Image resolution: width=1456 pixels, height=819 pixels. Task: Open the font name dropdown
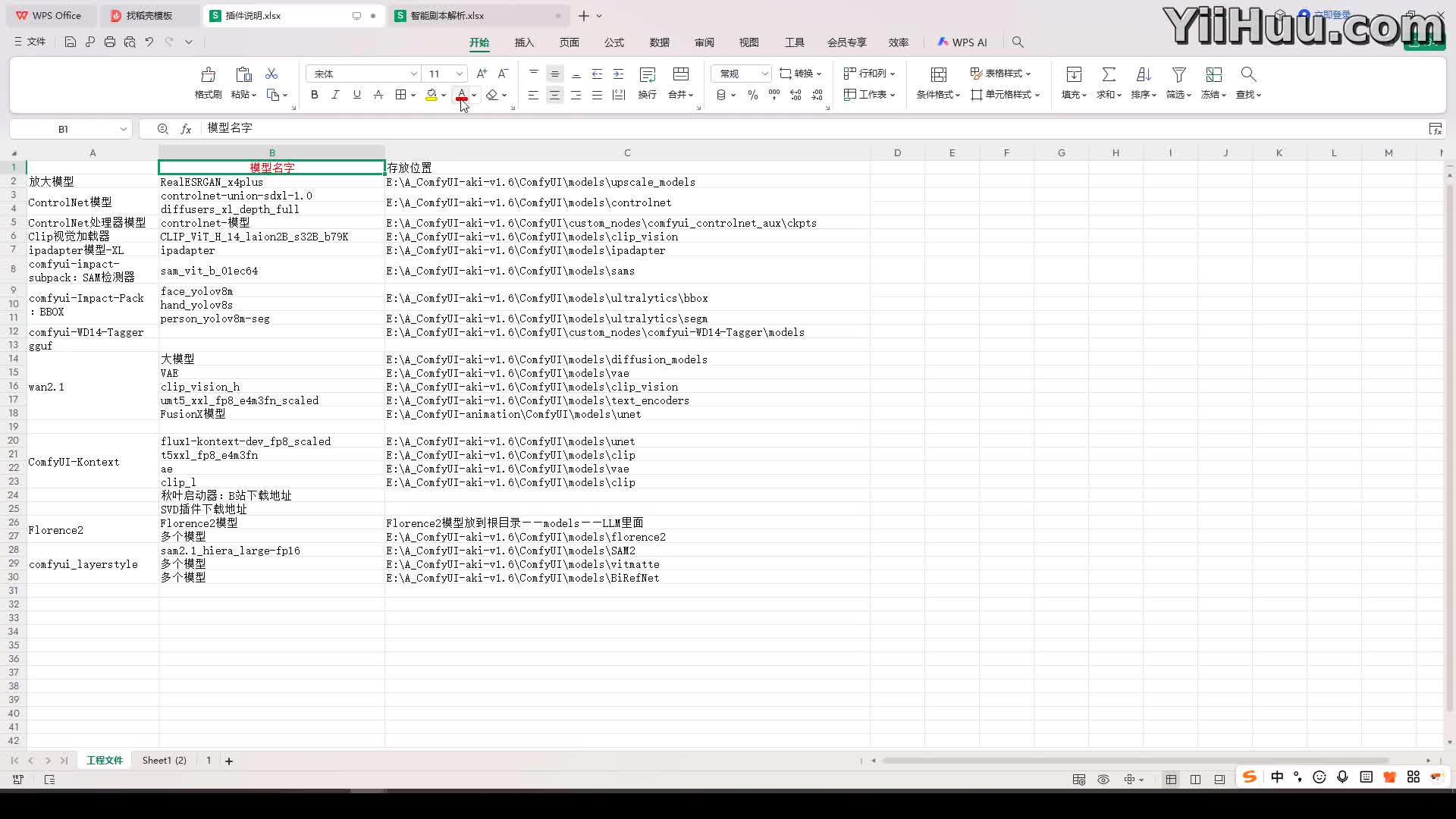[x=413, y=74]
